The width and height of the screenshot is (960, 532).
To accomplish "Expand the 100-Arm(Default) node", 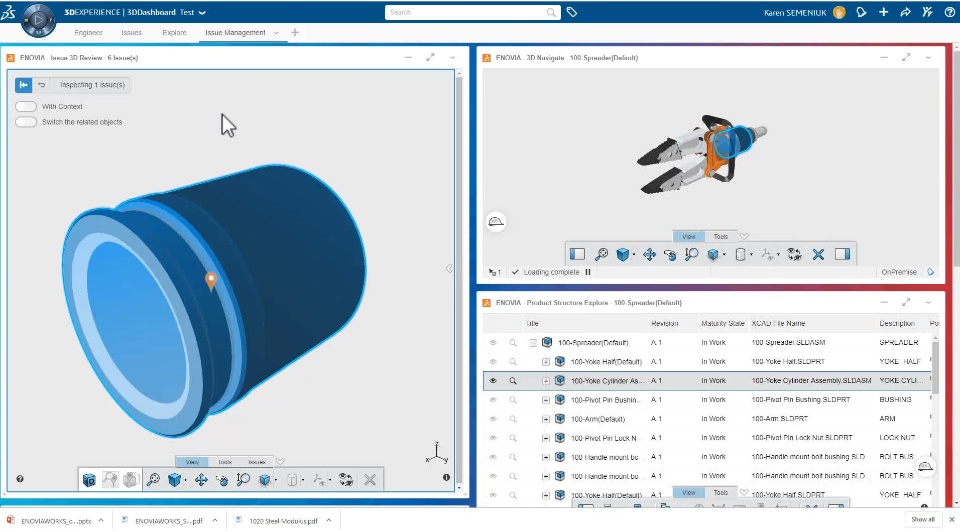I will 546,419.
